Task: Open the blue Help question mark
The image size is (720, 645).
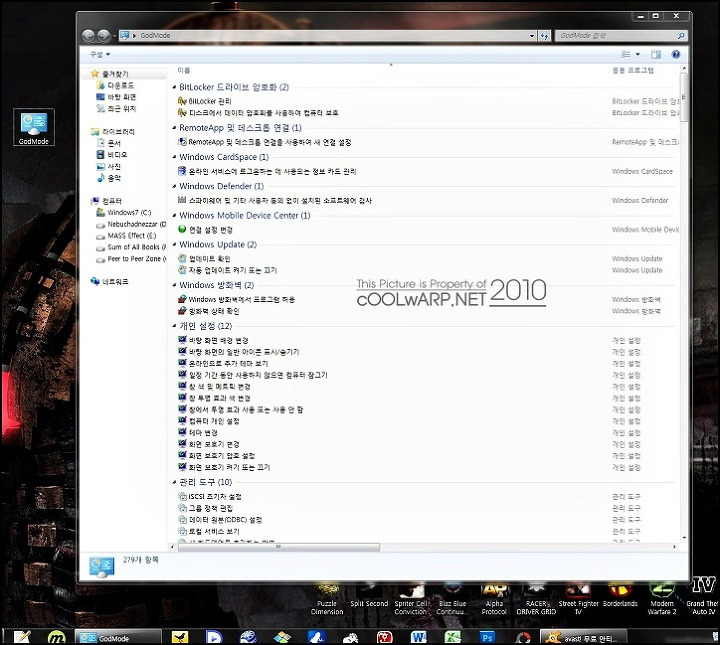Action: coord(675,54)
